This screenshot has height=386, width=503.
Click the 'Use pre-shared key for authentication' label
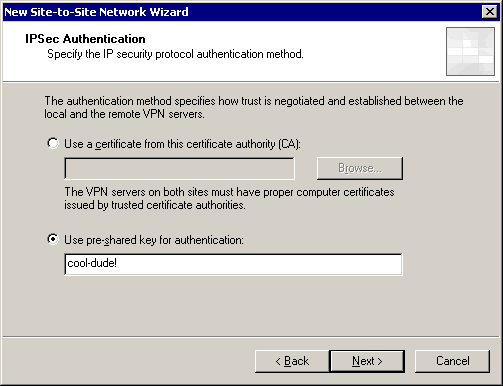[154, 240]
